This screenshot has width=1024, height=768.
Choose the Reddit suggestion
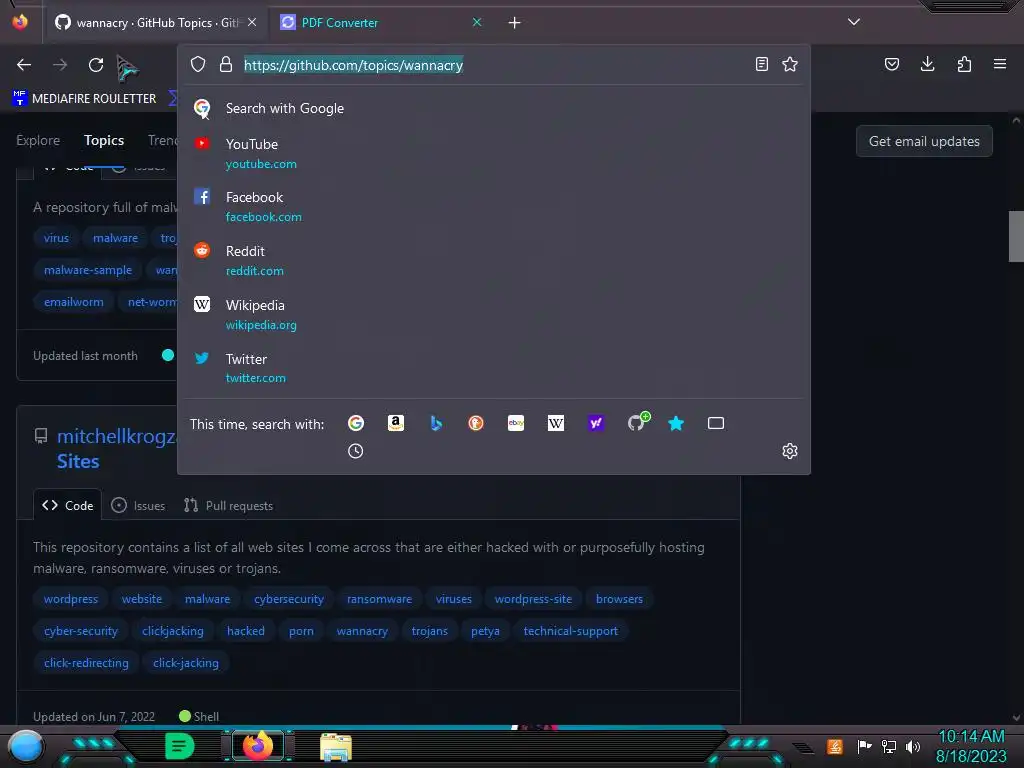pyautogui.click(x=494, y=261)
